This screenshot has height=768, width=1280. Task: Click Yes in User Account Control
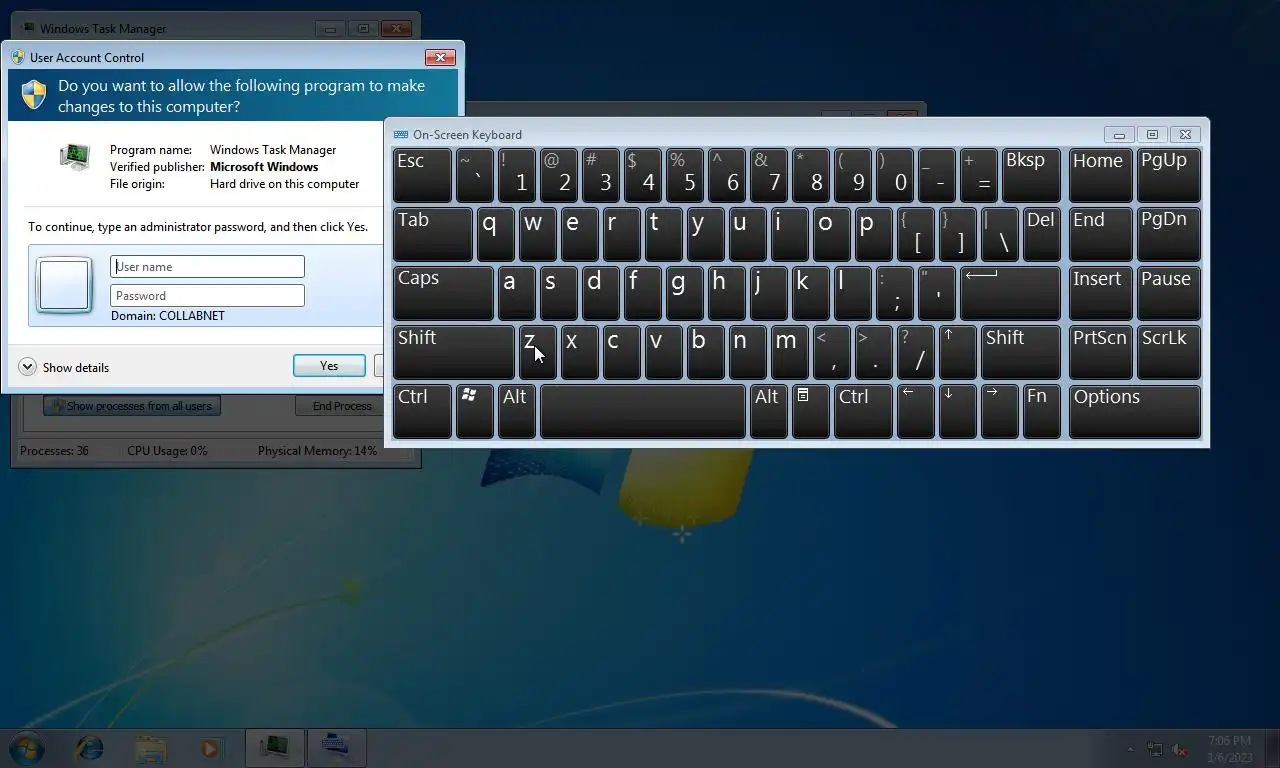(x=329, y=366)
